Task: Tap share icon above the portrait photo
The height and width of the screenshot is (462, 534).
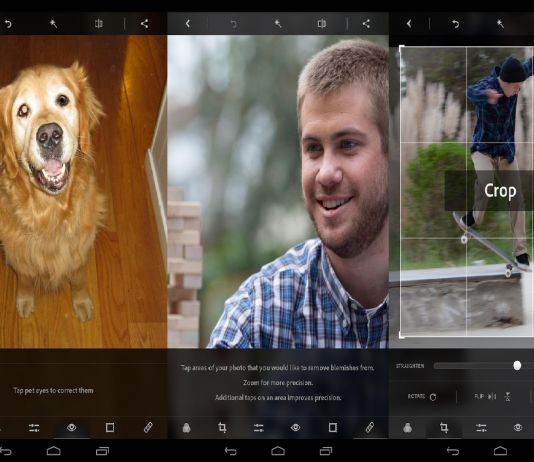Action: (366, 23)
